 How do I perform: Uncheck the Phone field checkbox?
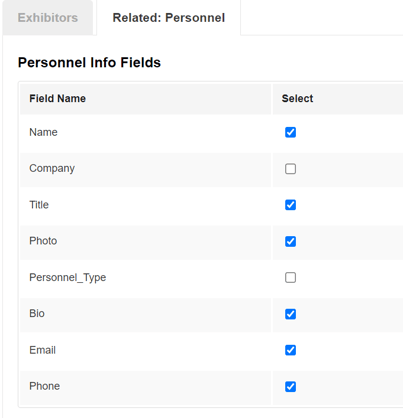pos(290,387)
